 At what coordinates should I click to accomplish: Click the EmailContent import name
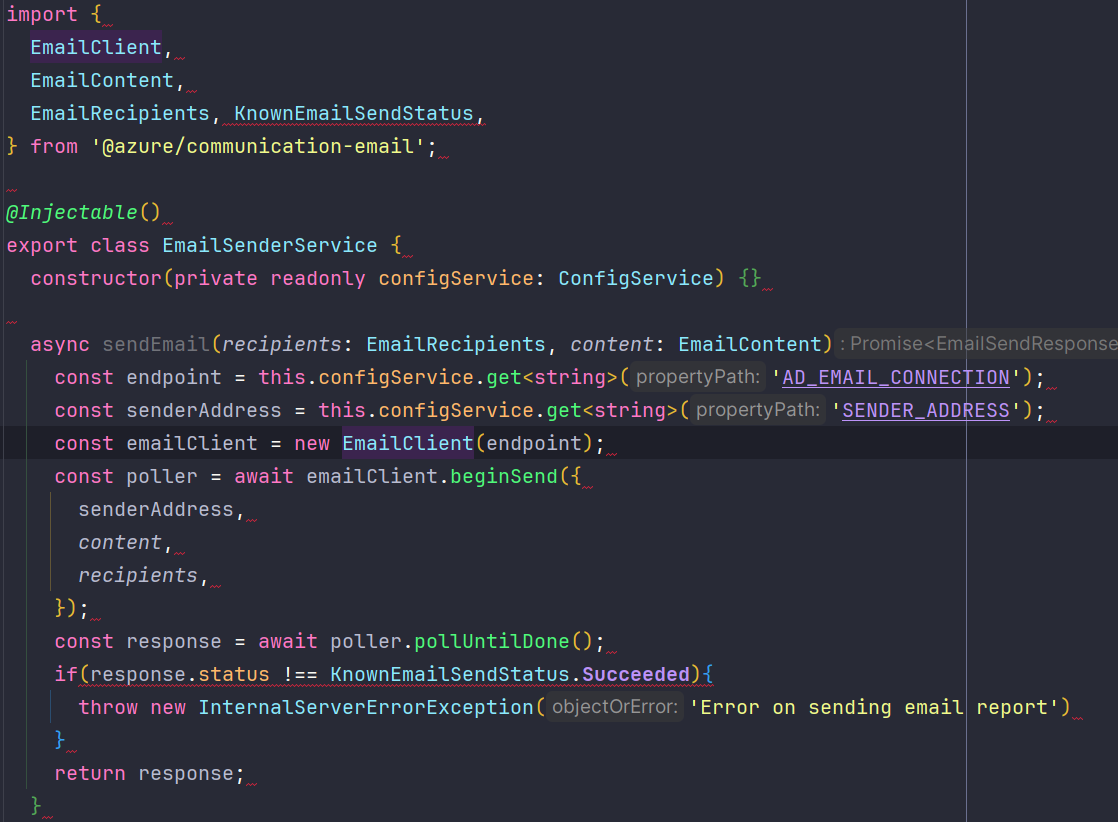pyautogui.click(x=102, y=80)
